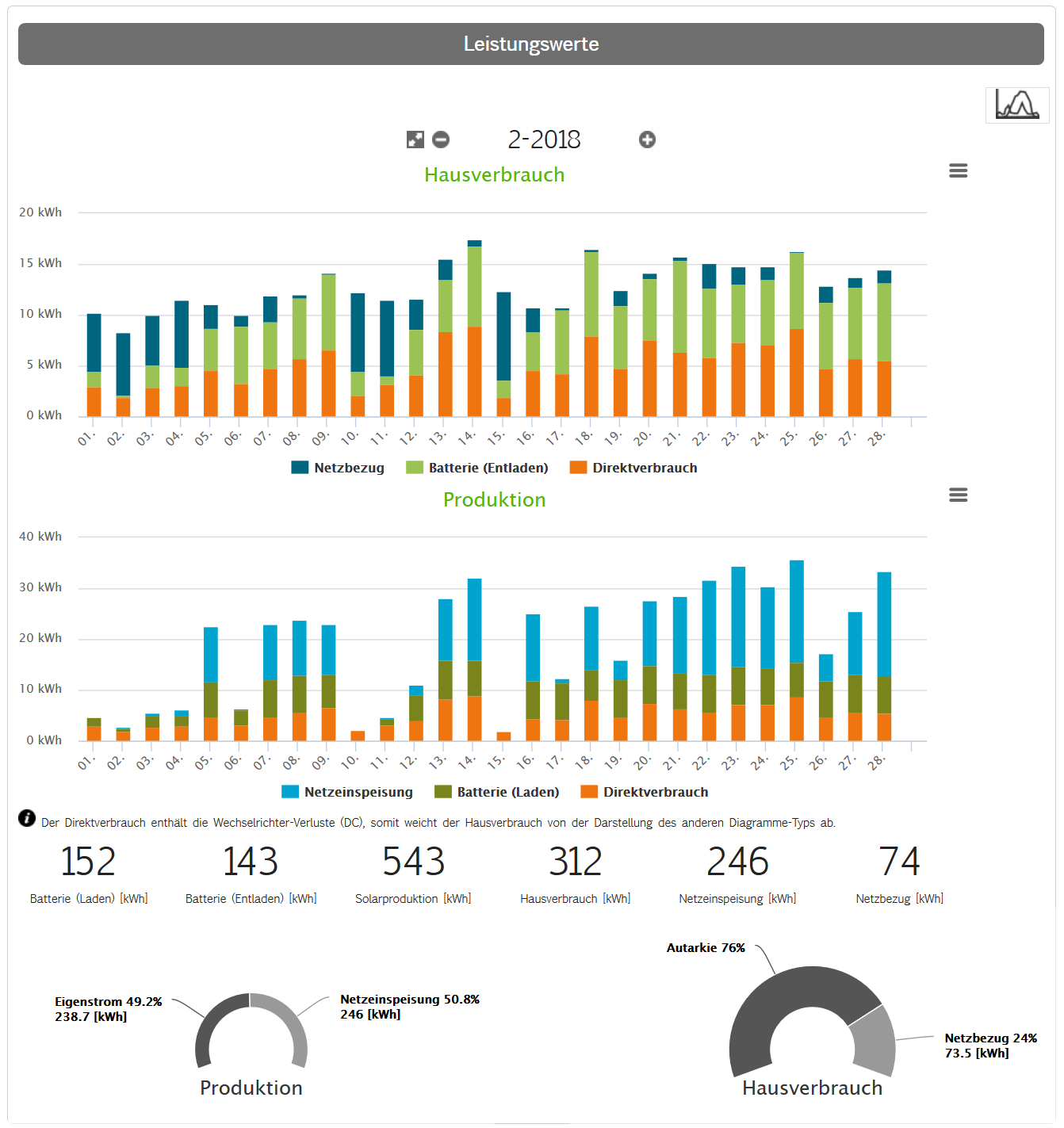Advance to next month with plus icon
The image size is (1064, 1128).
click(647, 140)
